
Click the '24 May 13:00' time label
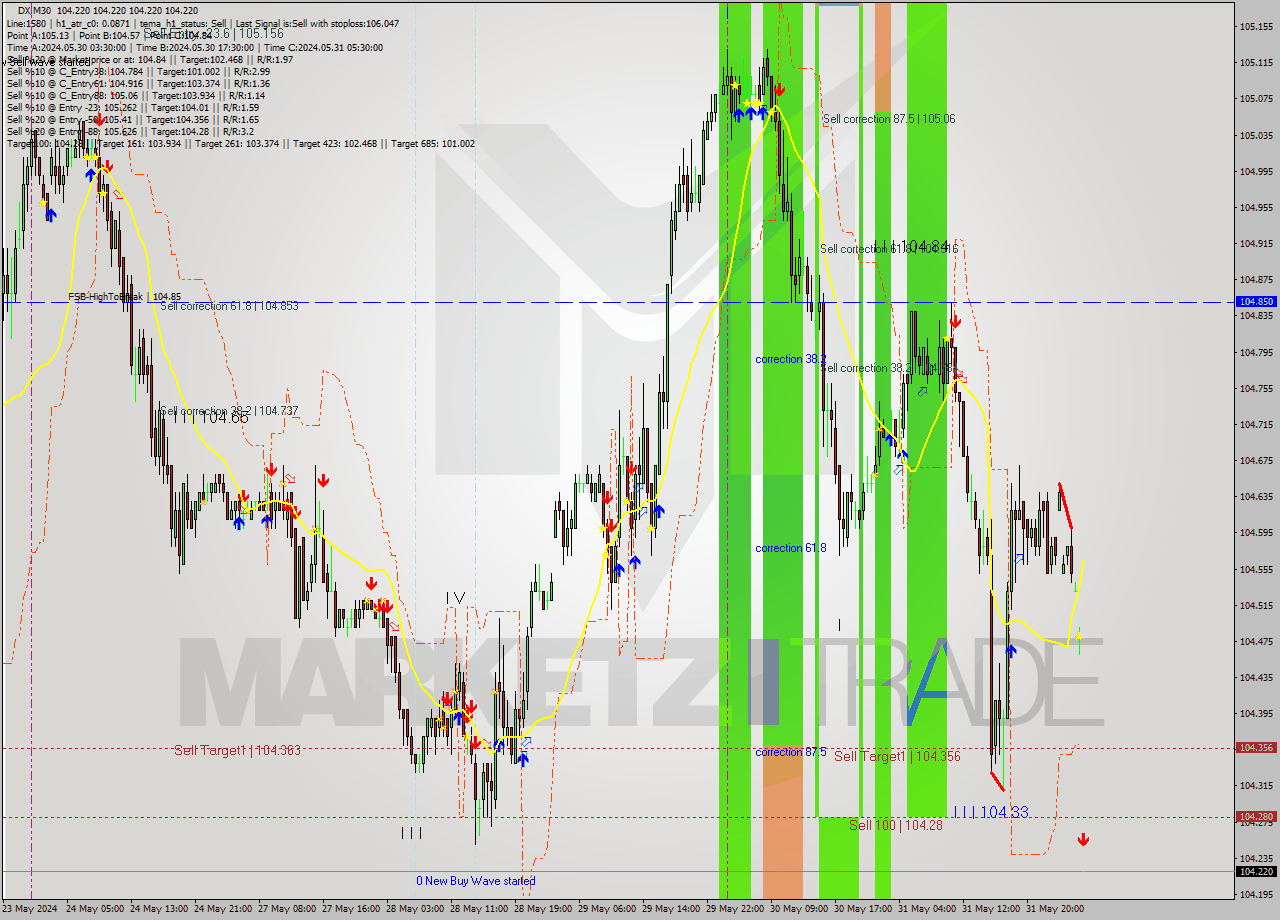pyautogui.click(x=159, y=909)
